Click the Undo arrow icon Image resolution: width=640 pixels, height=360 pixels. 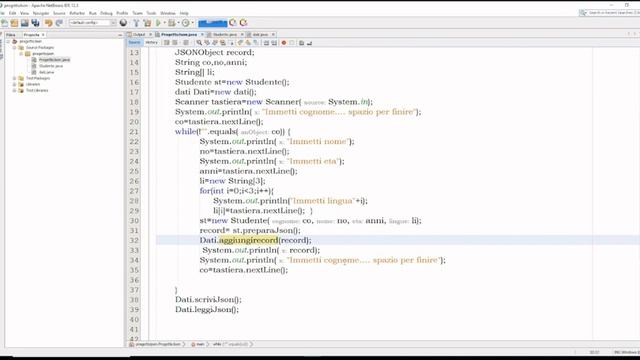point(49,23)
